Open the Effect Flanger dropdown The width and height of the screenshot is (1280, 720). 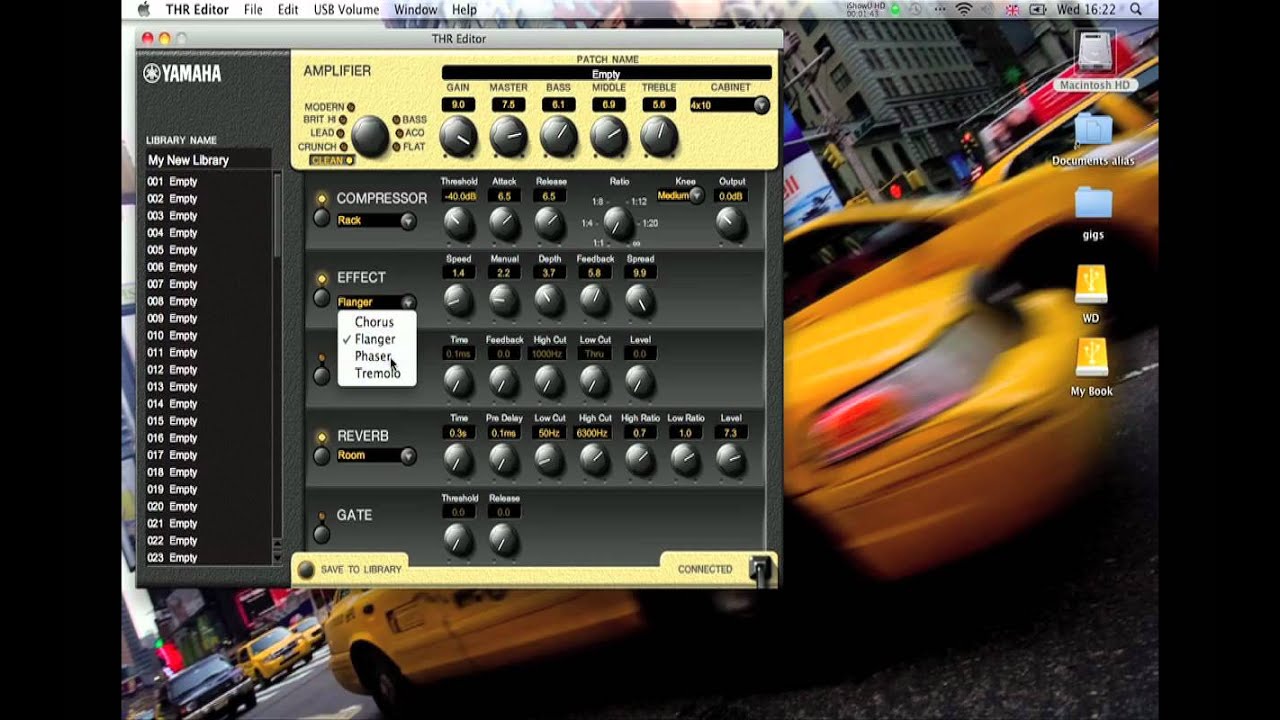tap(376, 301)
